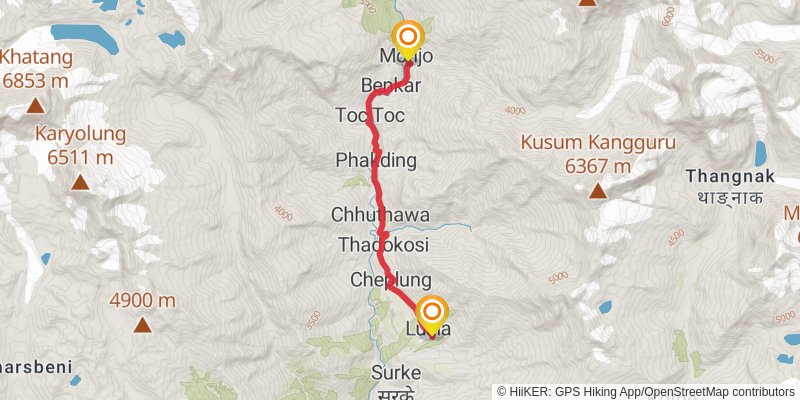Click the Karyolung 6511 m label
This screenshot has height=400, width=800.
click(x=80, y=146)
